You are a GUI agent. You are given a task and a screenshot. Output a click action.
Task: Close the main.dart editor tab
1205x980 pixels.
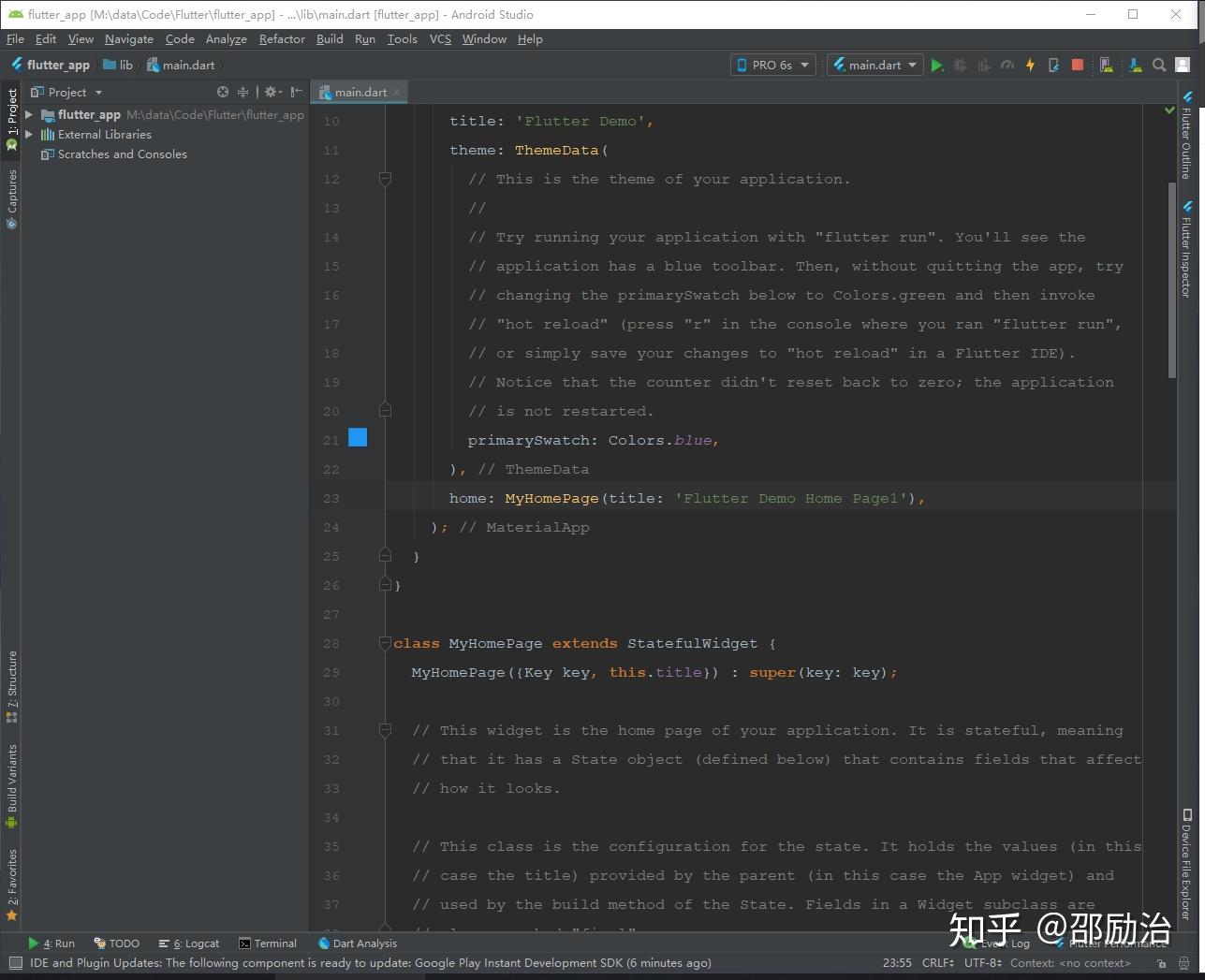[x=397, y=92]
